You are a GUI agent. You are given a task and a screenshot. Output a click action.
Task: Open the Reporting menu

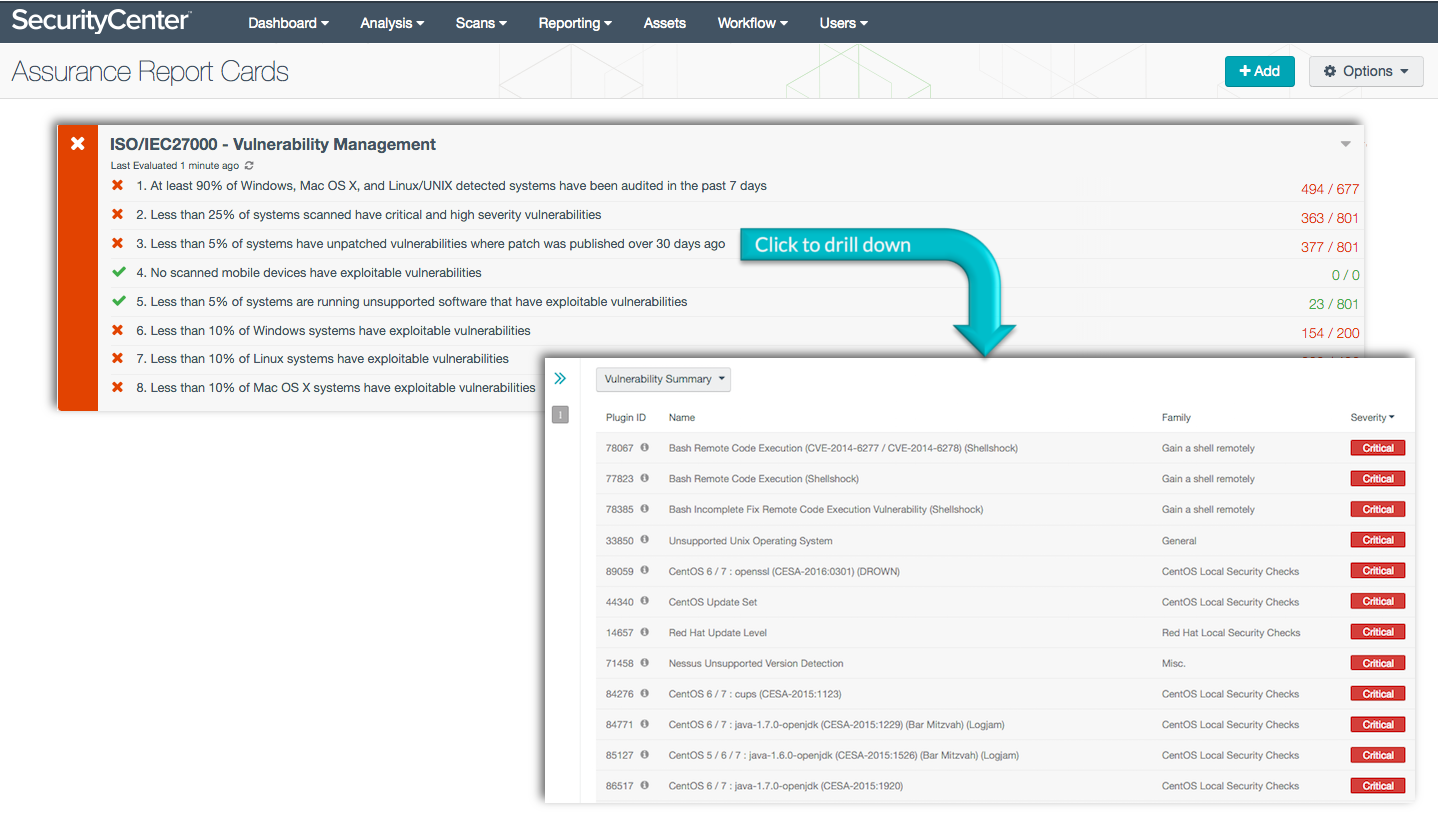[x=575, y=23]
